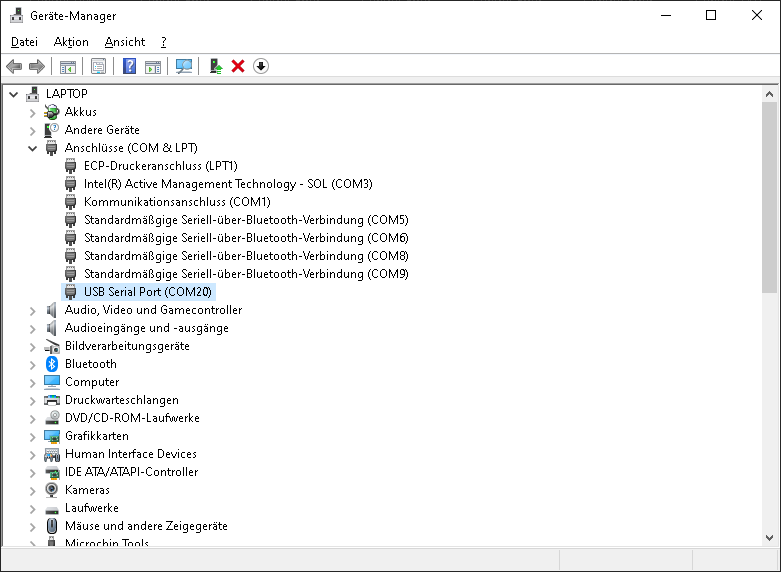Open the Datei menu
Viewport: 781px width, 572px height.
[24, 42]
